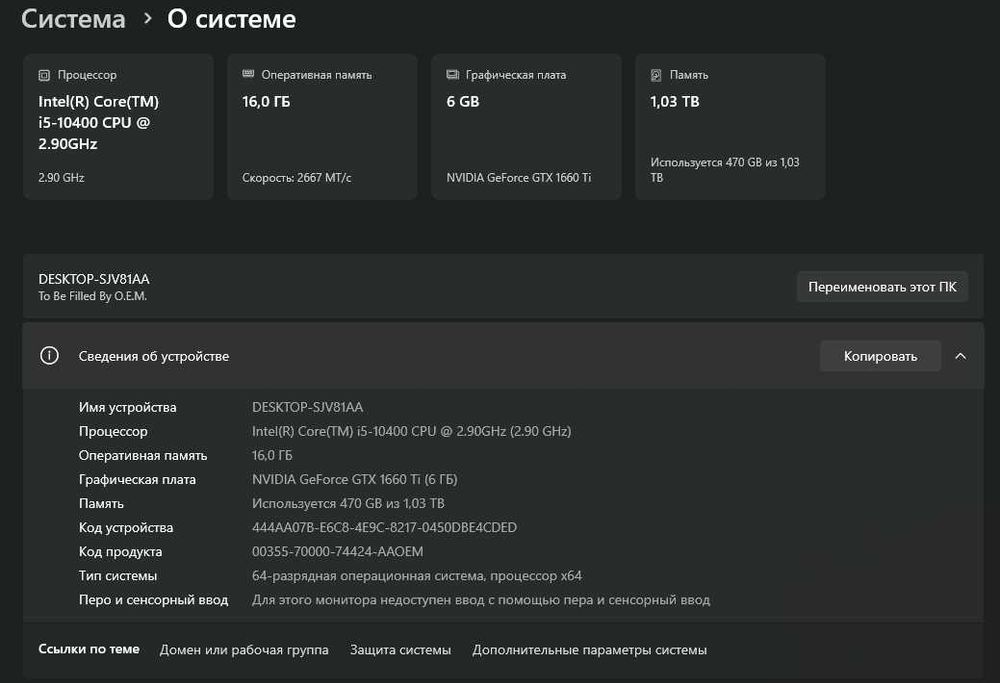This screenshot has width=1000, height=683.
Task: Select the device ID 444AA07B-E6C8-4E9C value
Action: (x=385, y=527)
